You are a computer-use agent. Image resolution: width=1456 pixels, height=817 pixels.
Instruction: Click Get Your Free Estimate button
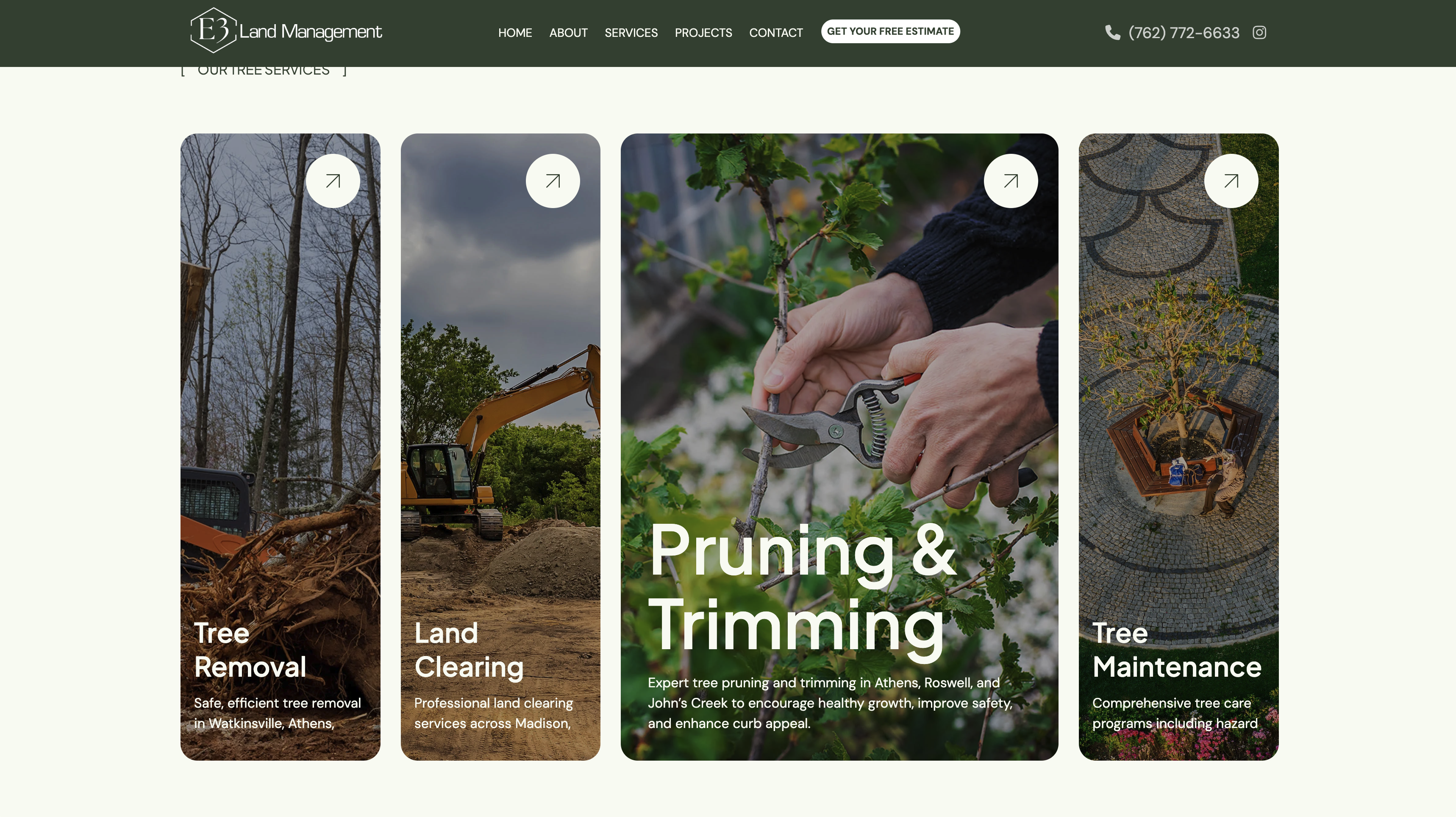click(890, 31)
